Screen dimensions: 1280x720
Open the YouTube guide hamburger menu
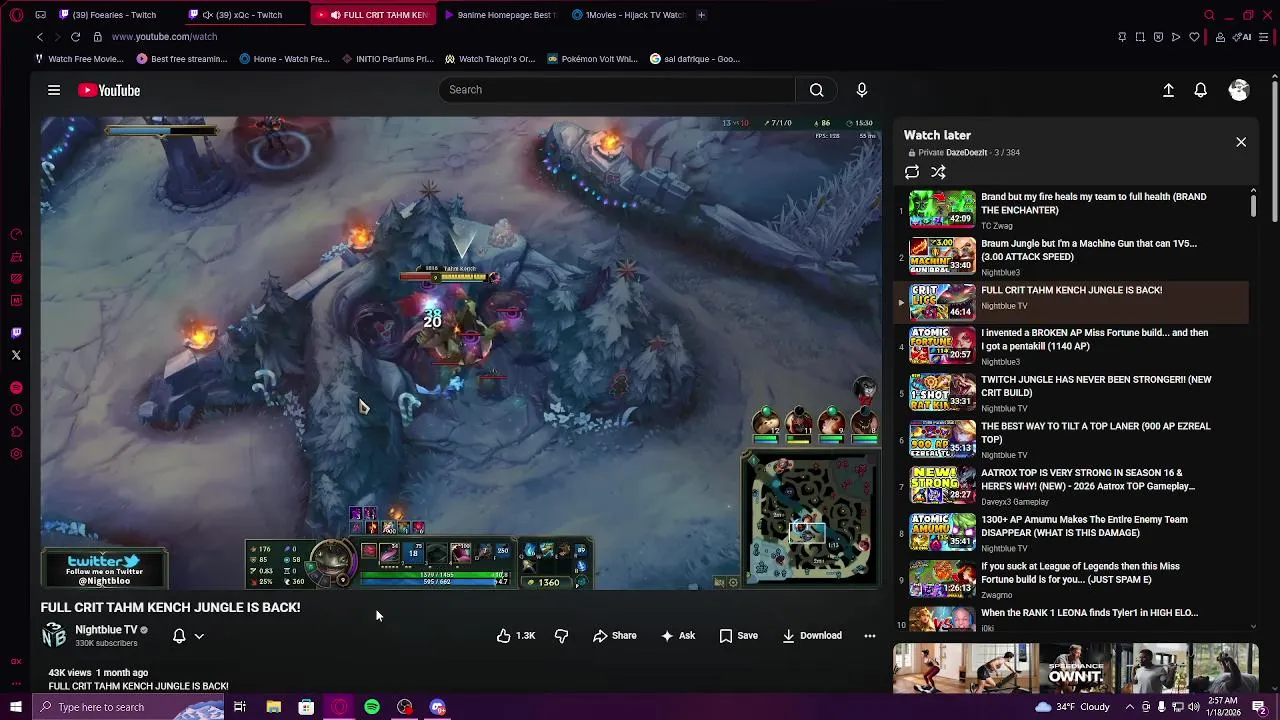point(54,90)
